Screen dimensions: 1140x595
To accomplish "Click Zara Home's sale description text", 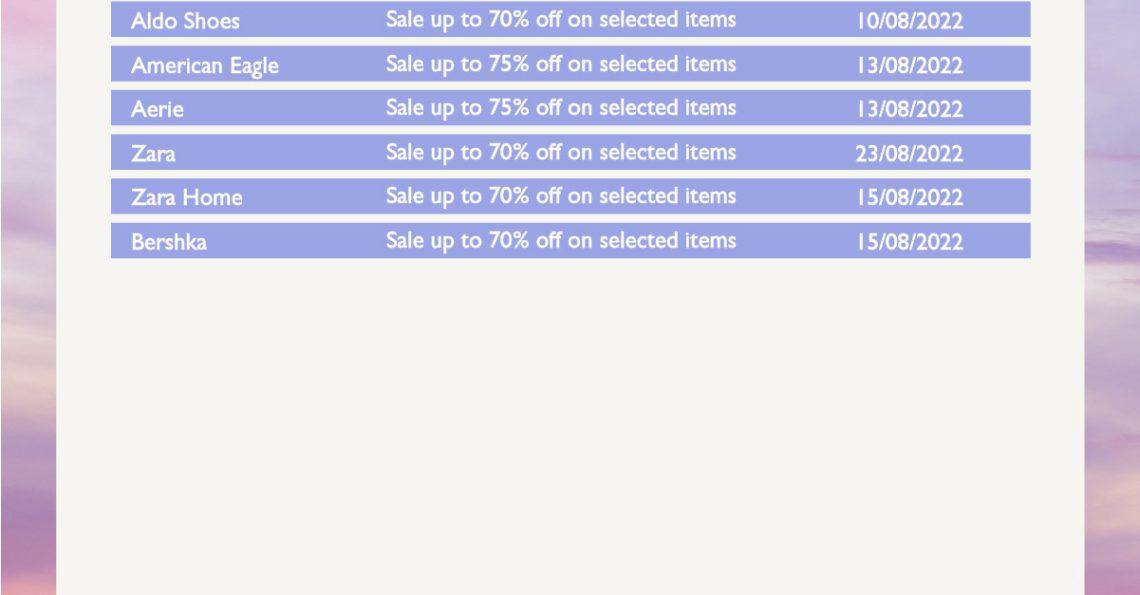I will (560, 196).
